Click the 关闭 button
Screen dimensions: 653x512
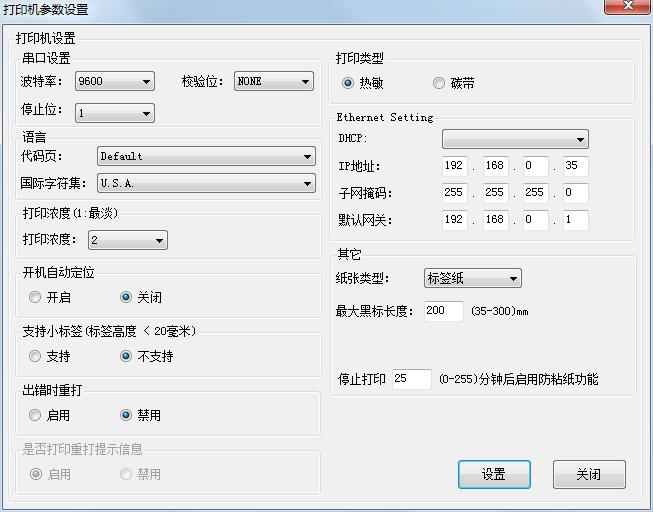pos(589,475)
